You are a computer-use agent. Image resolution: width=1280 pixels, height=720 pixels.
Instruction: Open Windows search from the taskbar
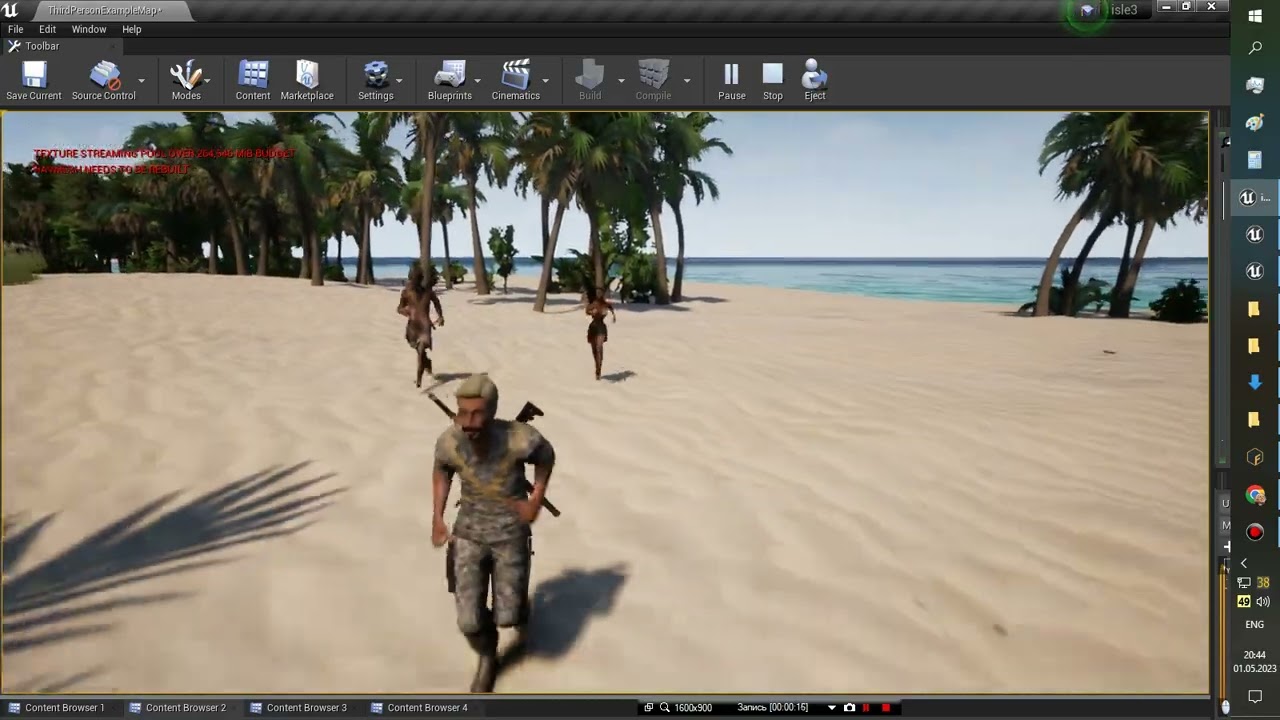pos(1255,48)
